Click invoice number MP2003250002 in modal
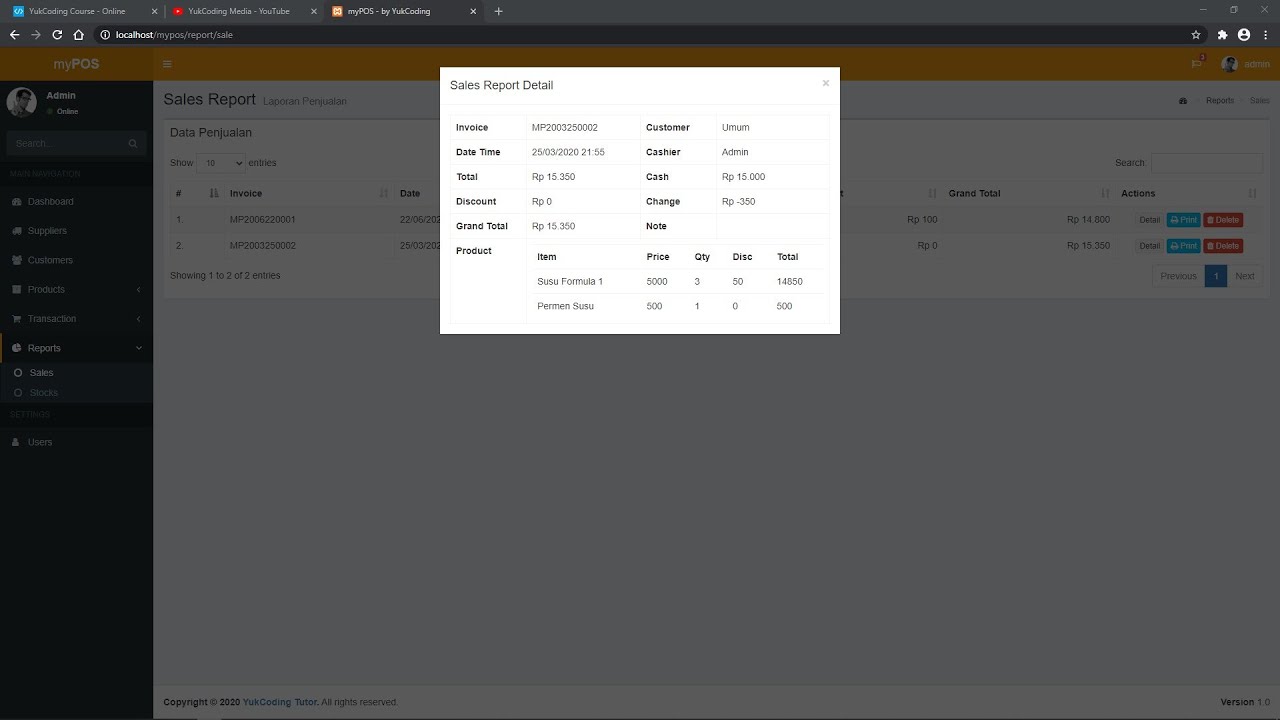Image resolution: width=1280 pixels, height=720 pixels. 565,128
